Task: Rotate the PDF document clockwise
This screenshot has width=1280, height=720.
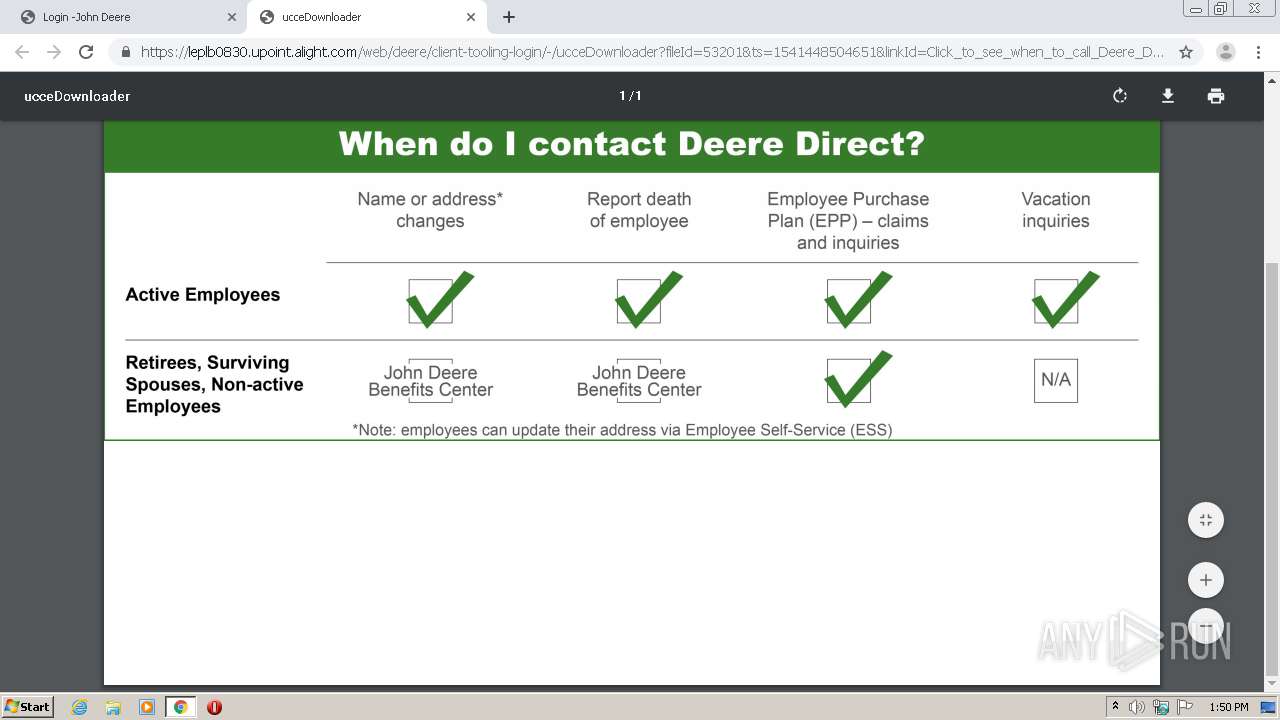Action: tap(1120, 96)
